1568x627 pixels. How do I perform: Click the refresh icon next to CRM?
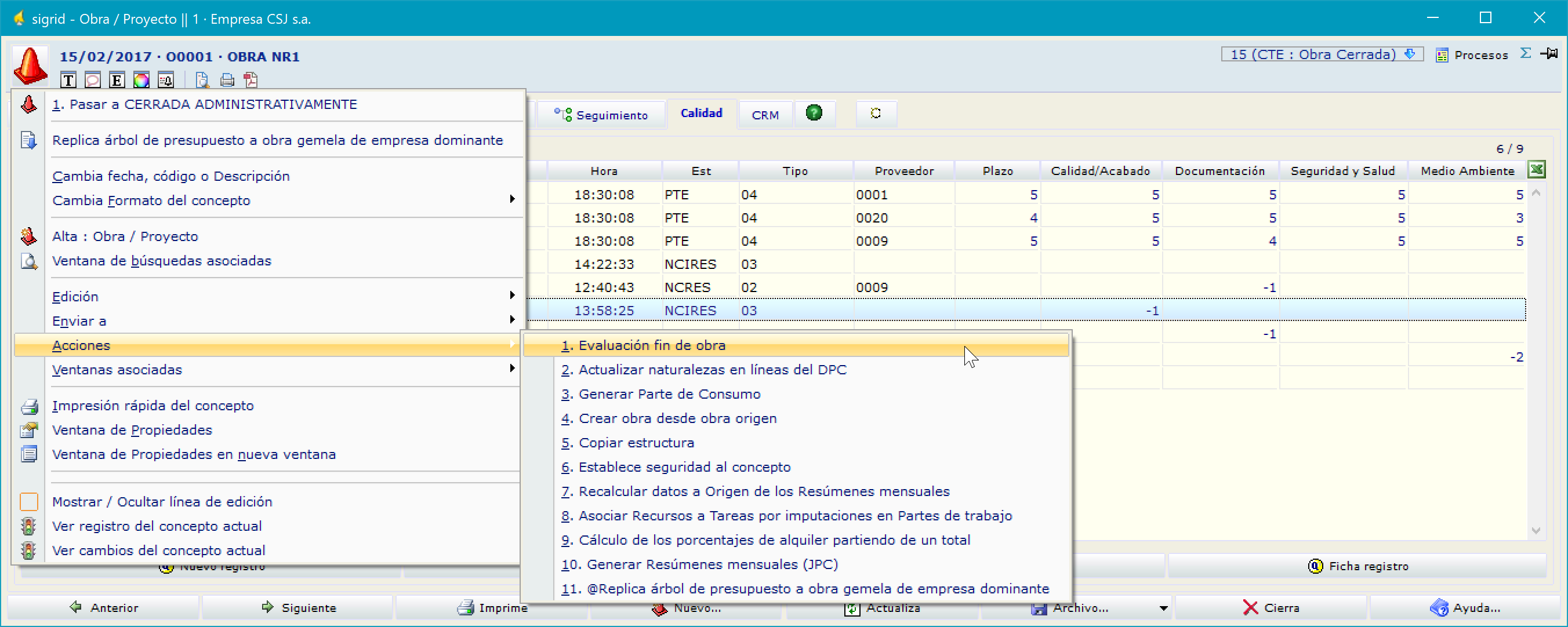click(875, 113)
